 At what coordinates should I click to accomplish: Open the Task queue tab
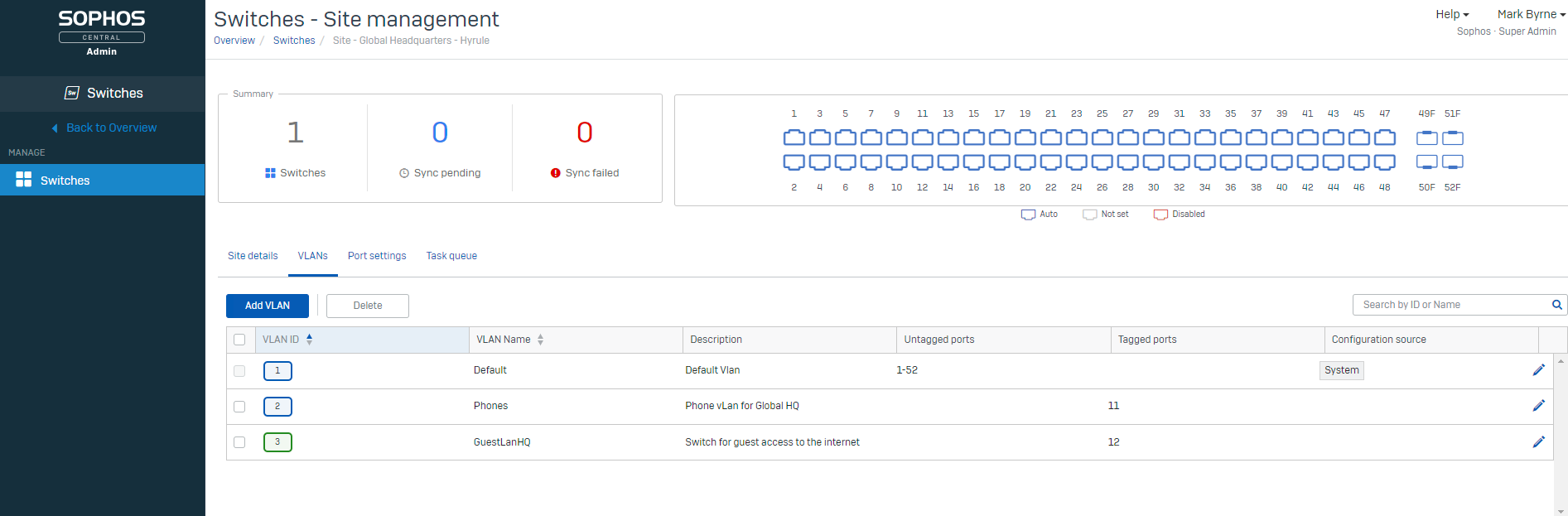coord(451,256)
